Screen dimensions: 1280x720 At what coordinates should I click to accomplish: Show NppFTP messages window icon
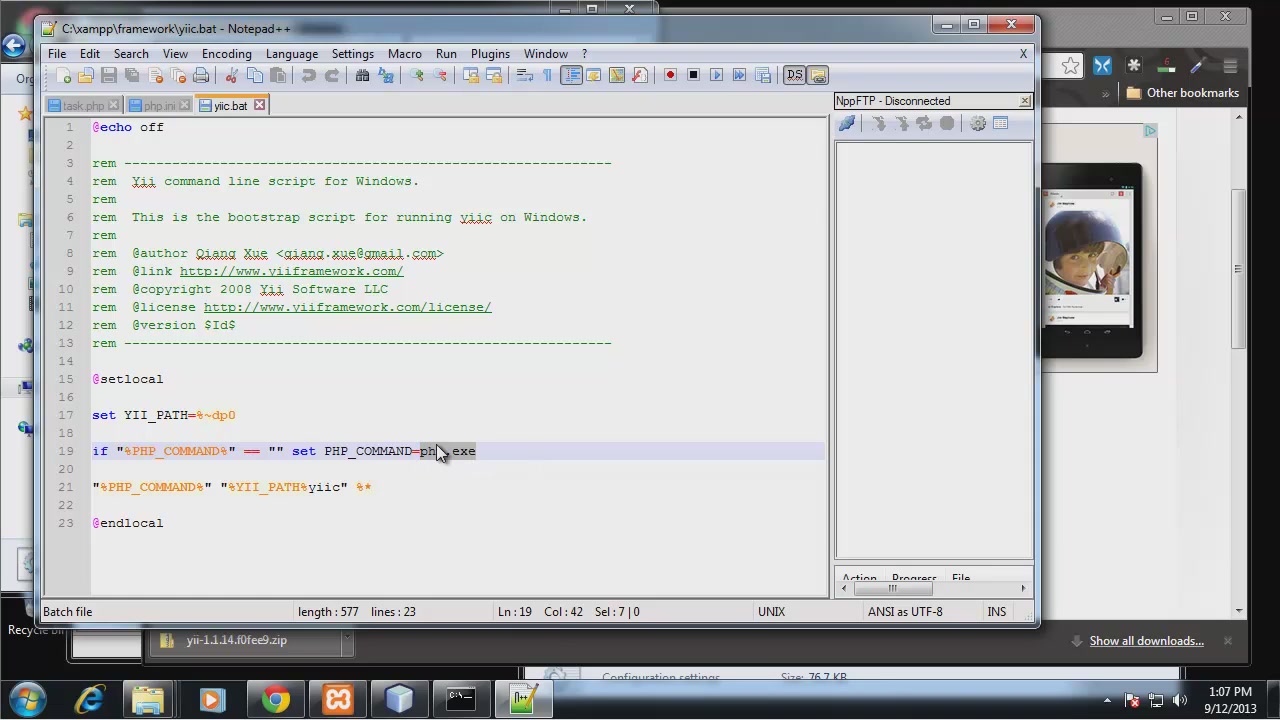pyautogui.click(x=1001, y=124)
